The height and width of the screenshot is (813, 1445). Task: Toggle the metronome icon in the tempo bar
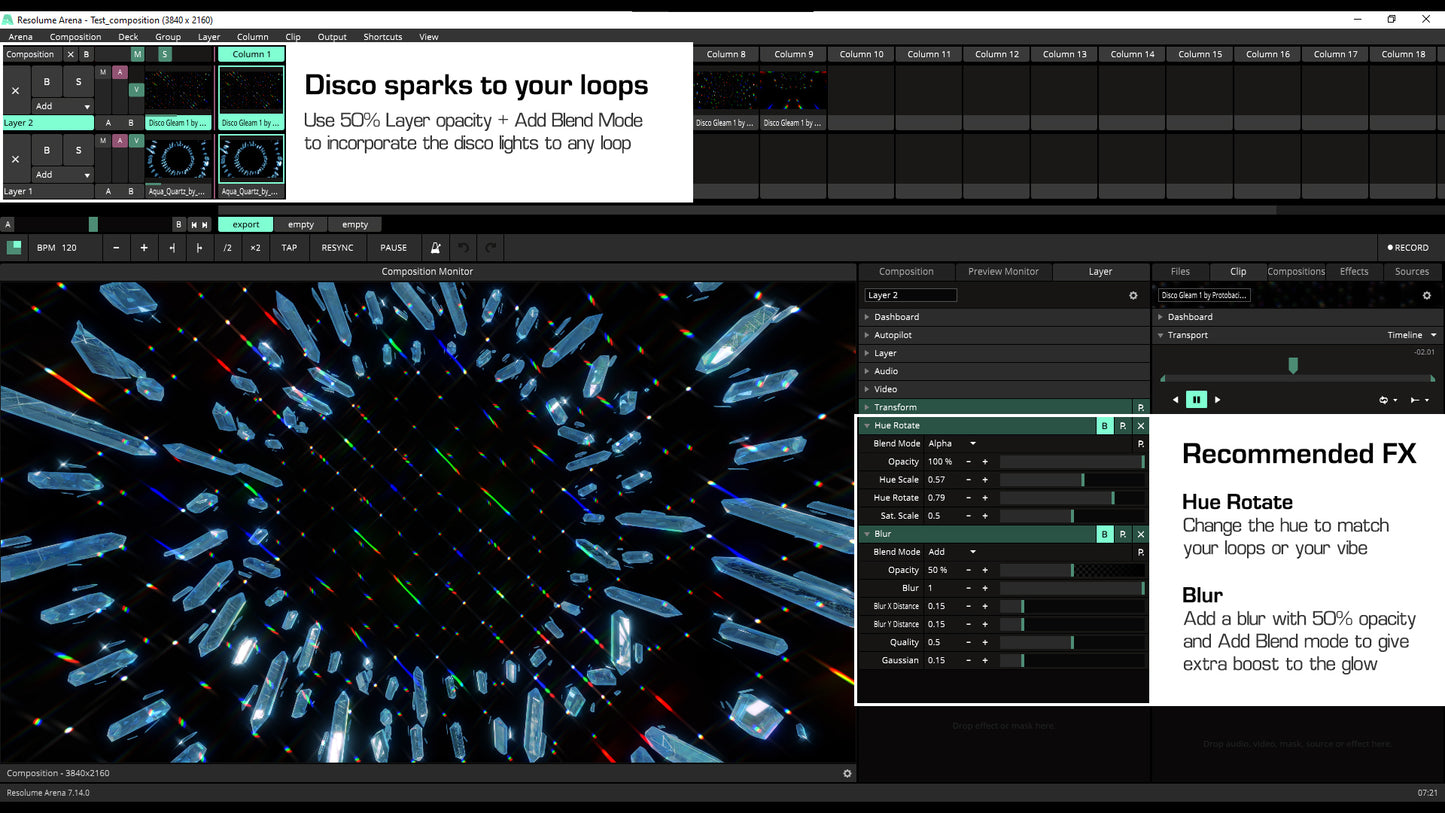(x=435, y=248)
